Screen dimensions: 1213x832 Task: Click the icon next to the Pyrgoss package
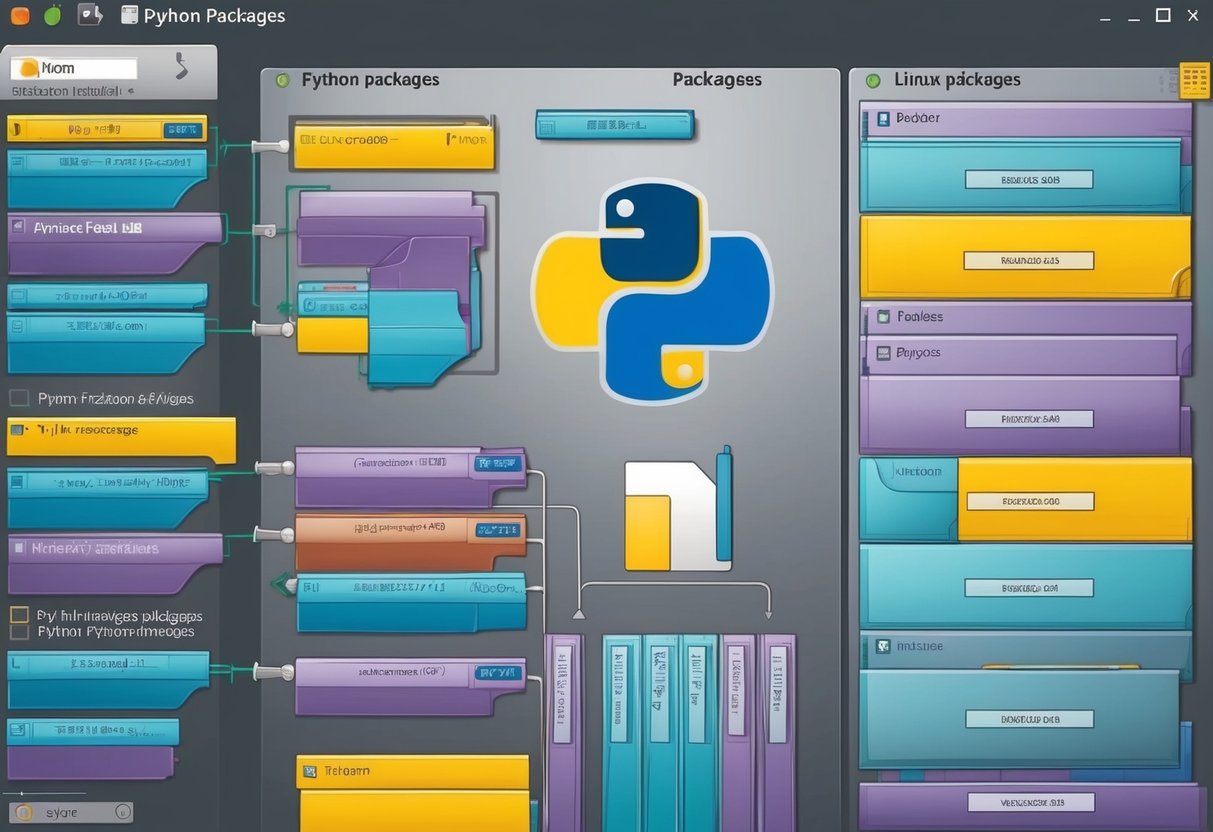pos(884,353)
